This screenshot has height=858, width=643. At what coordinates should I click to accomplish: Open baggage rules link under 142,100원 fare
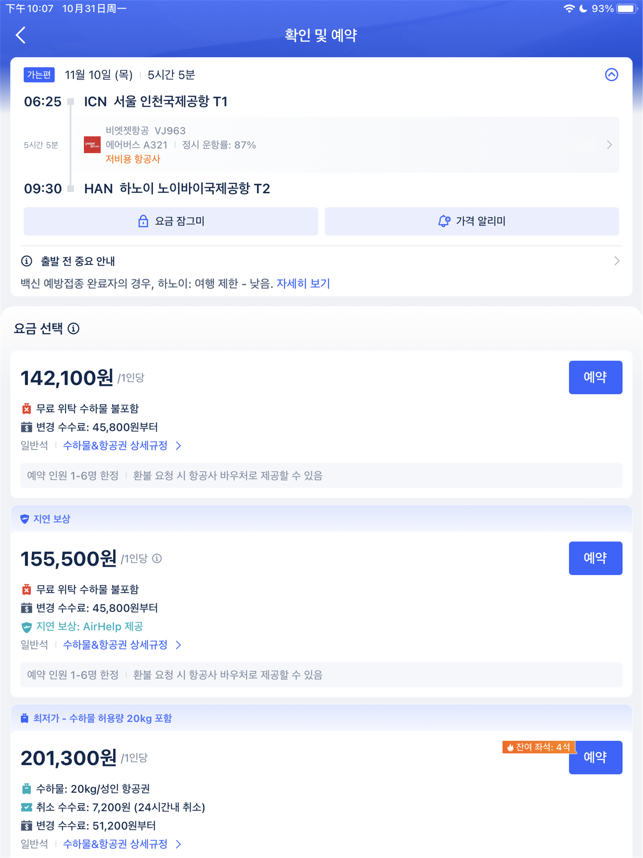coord(122,445)
